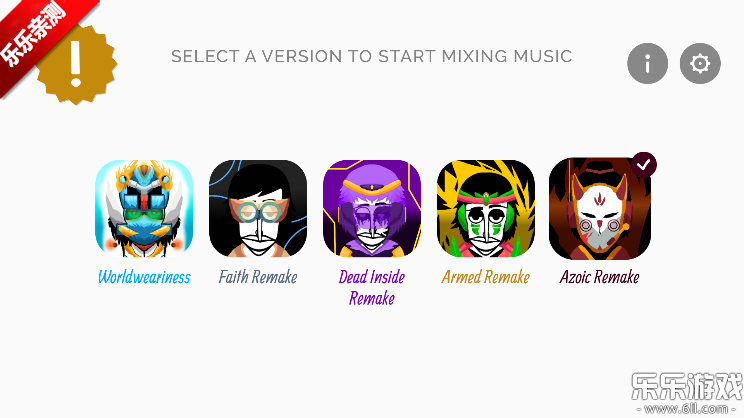Viewport: 744px width, 418px height.
Task: Click the gold exclamation warning badge
Action: (x=76, y=64)
